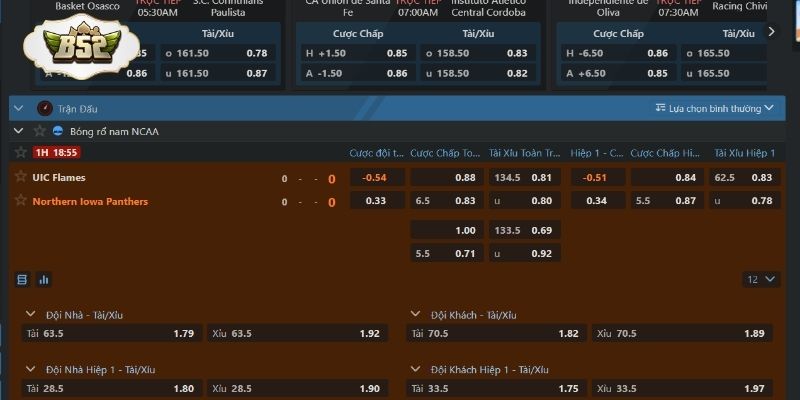Screen dimensions: 800x400
Task: Open the Northern Iowa Panthers team name
Action: point(90,201)
